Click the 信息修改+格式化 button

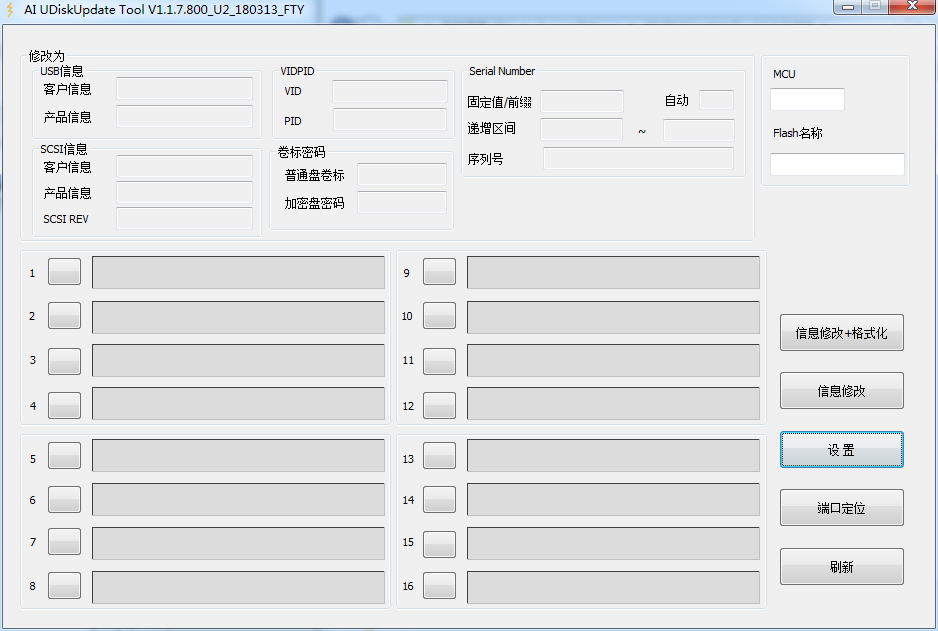point(841,333)
